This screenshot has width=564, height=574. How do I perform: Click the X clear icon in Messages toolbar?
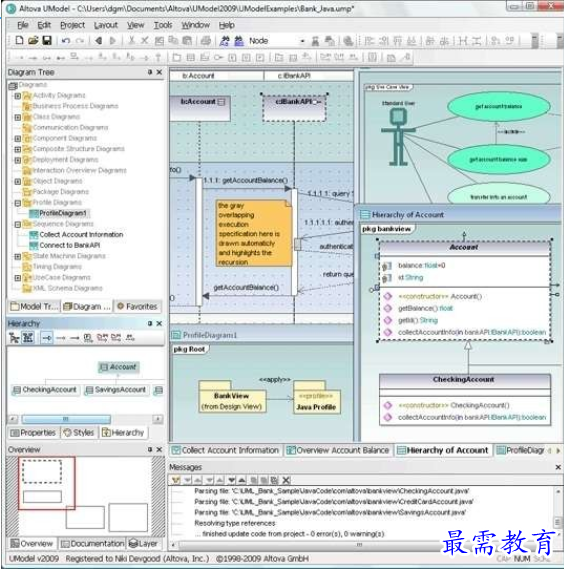point(287,480)
